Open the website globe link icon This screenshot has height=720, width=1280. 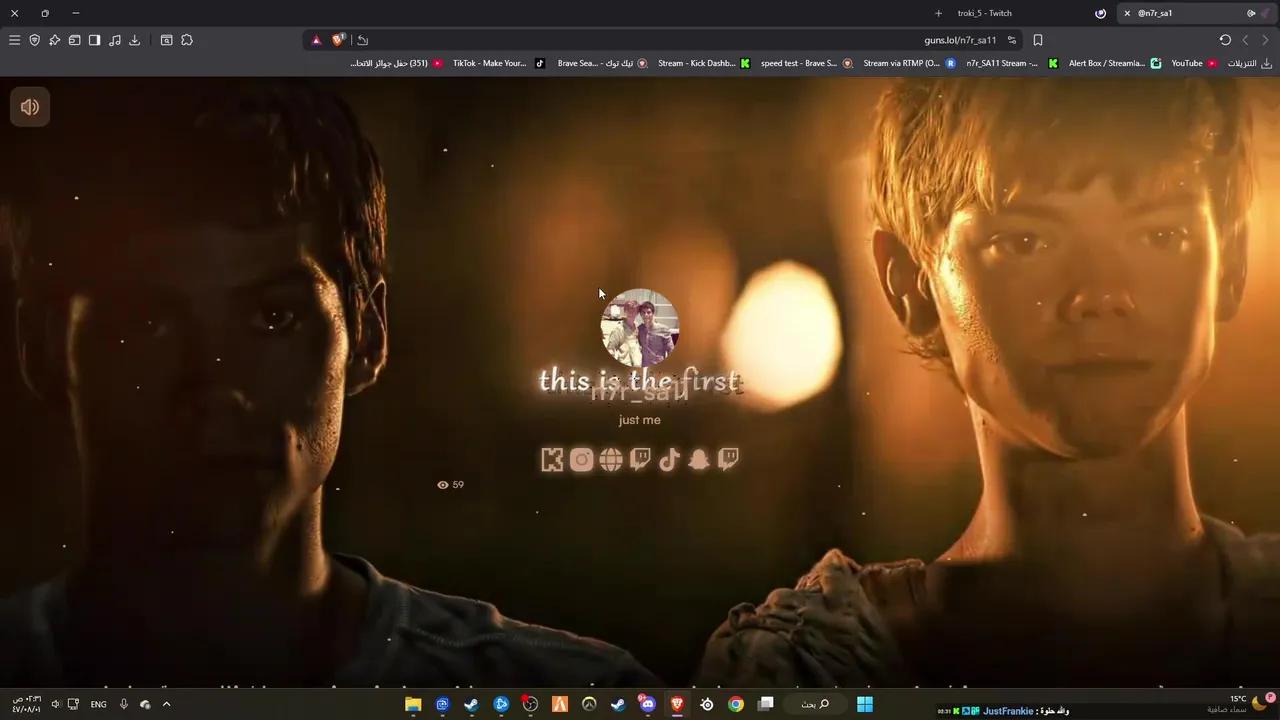611,459
